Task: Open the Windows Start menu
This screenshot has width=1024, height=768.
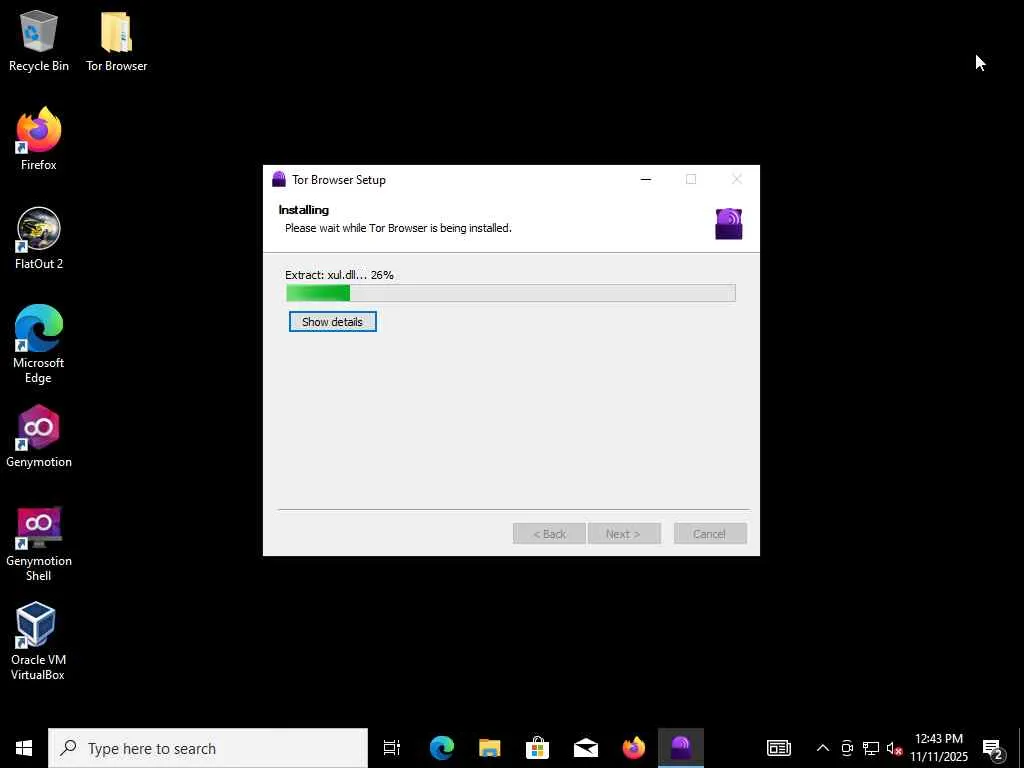Action: (24, 748)
